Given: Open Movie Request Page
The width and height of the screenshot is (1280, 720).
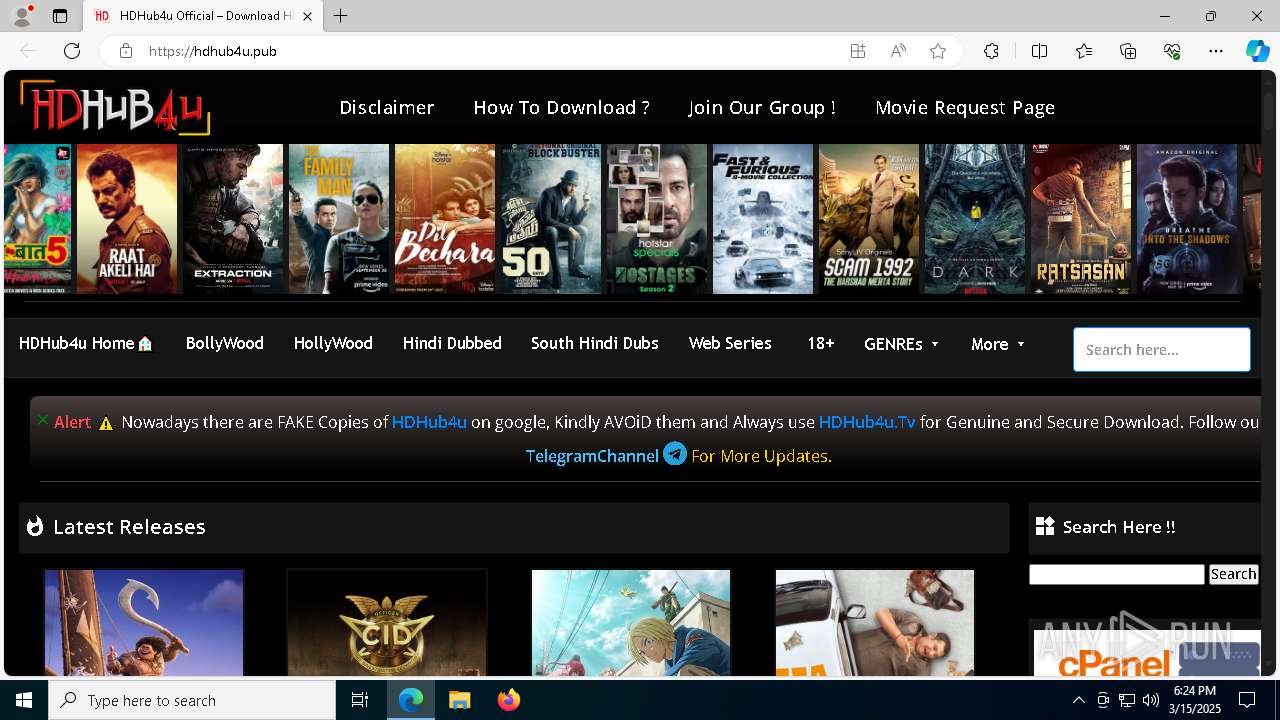Looking at the screenshot, I should click(965, 107).
